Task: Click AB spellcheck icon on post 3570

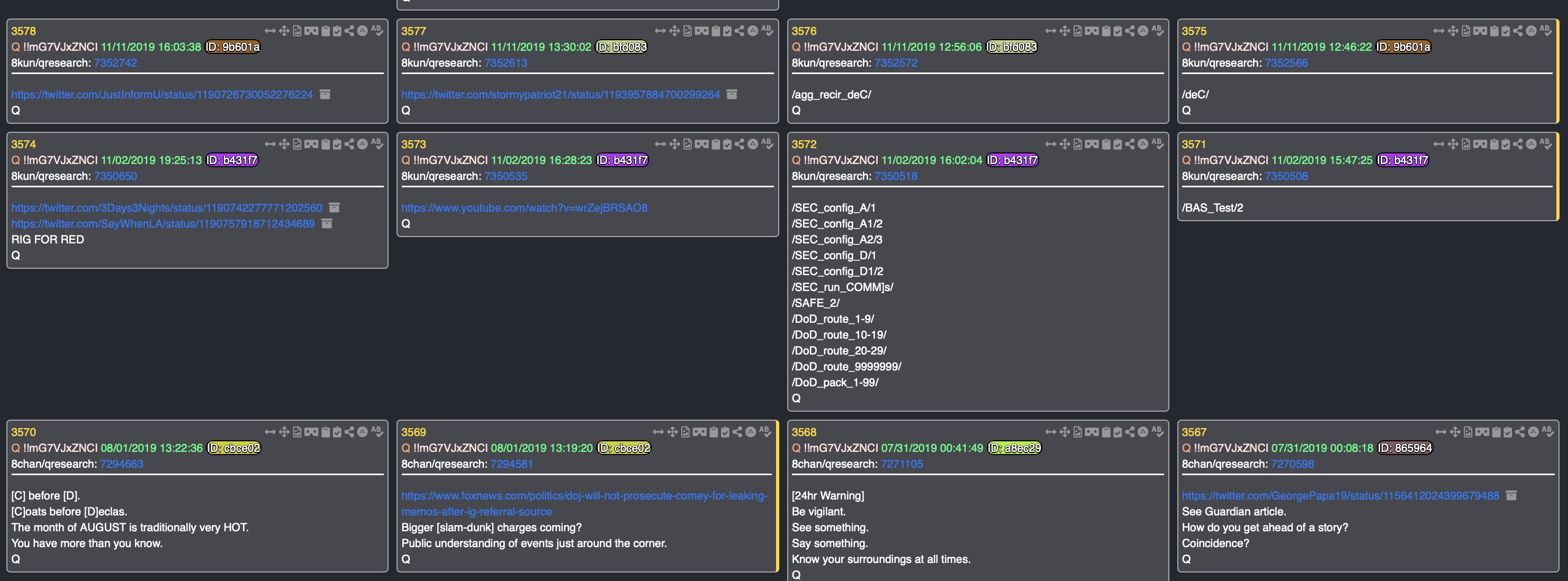Action: pos(377,431)
